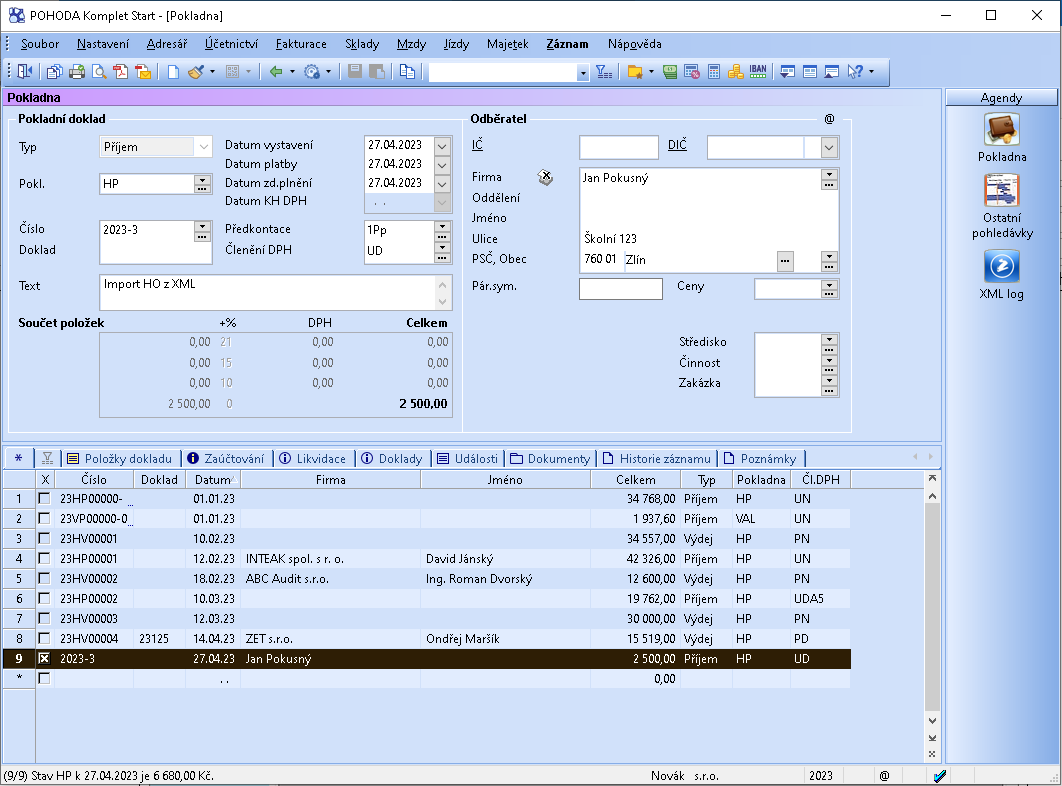Tick checkbox for row 23HV00004 ZET s.r.o.
The width and height of the screenshot is (1062, 786).
click(x=44, y=638)
